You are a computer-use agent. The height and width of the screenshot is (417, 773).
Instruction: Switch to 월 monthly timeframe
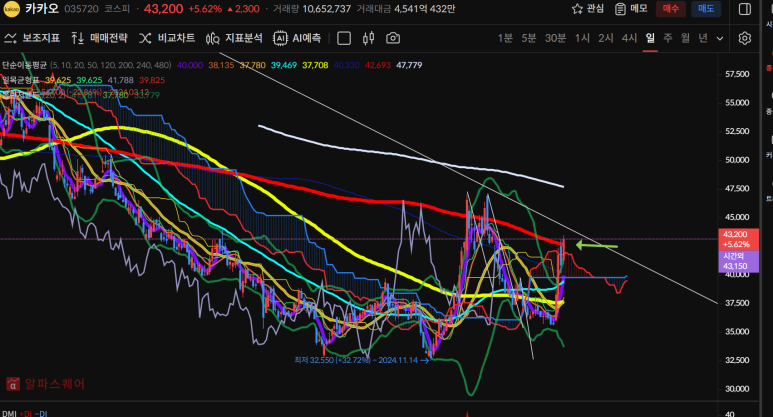[685, 38]
